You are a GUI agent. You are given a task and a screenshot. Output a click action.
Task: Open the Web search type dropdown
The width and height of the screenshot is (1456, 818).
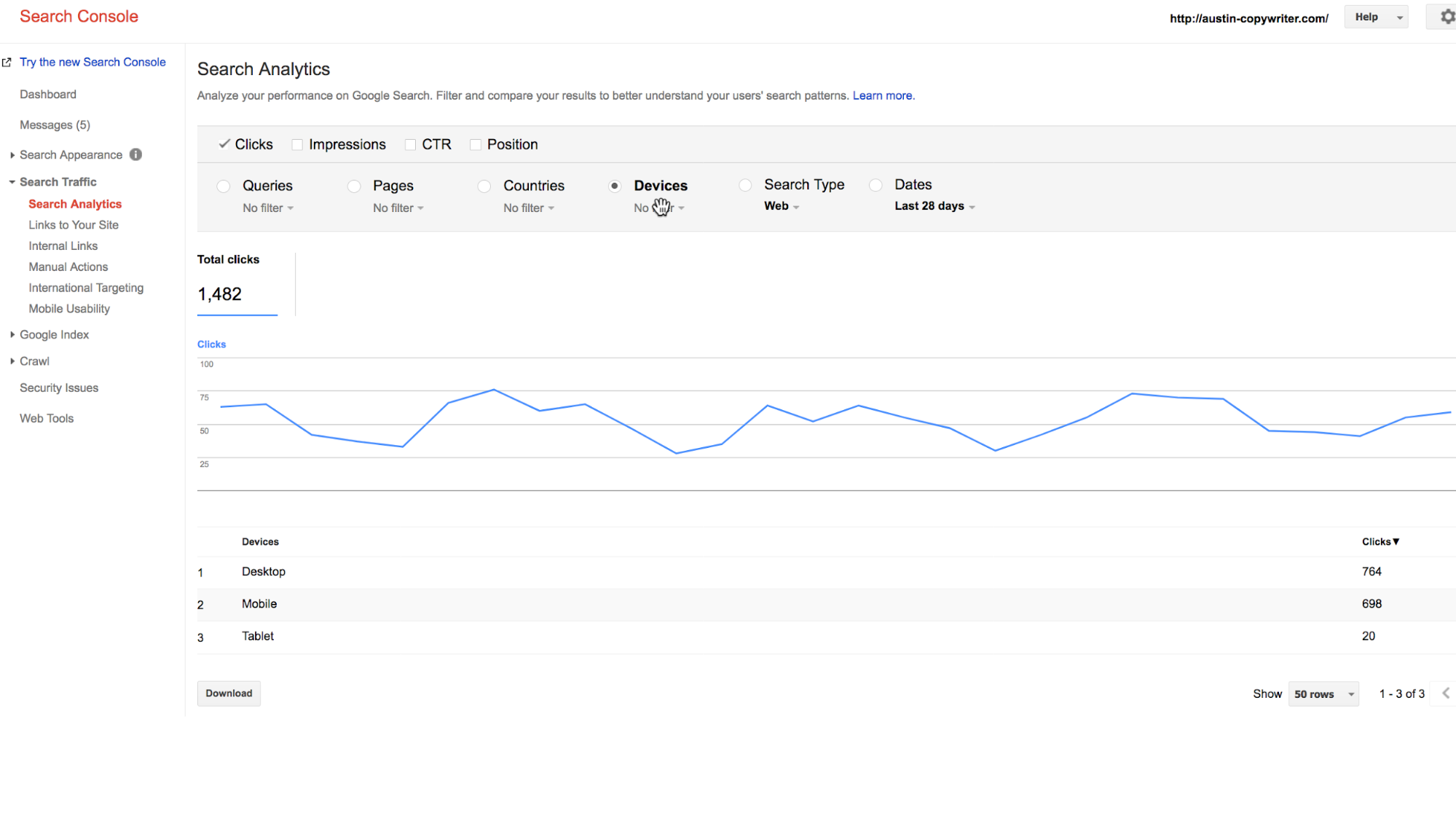pos(779,206)
